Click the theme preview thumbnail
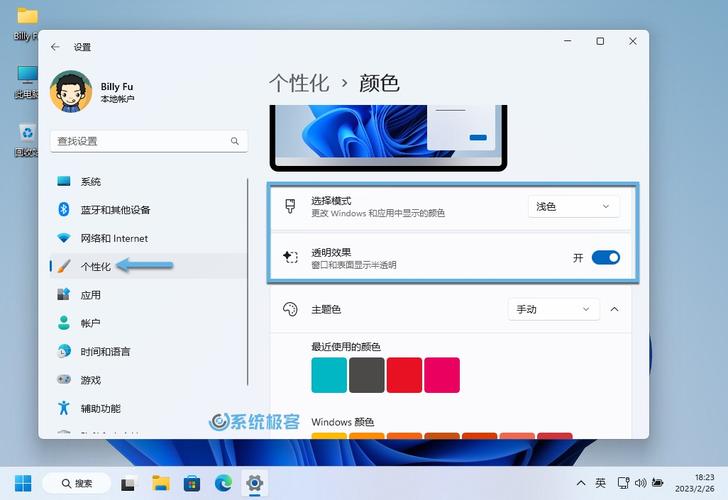Viewport: 728px width, 500px height. (388, 137)
